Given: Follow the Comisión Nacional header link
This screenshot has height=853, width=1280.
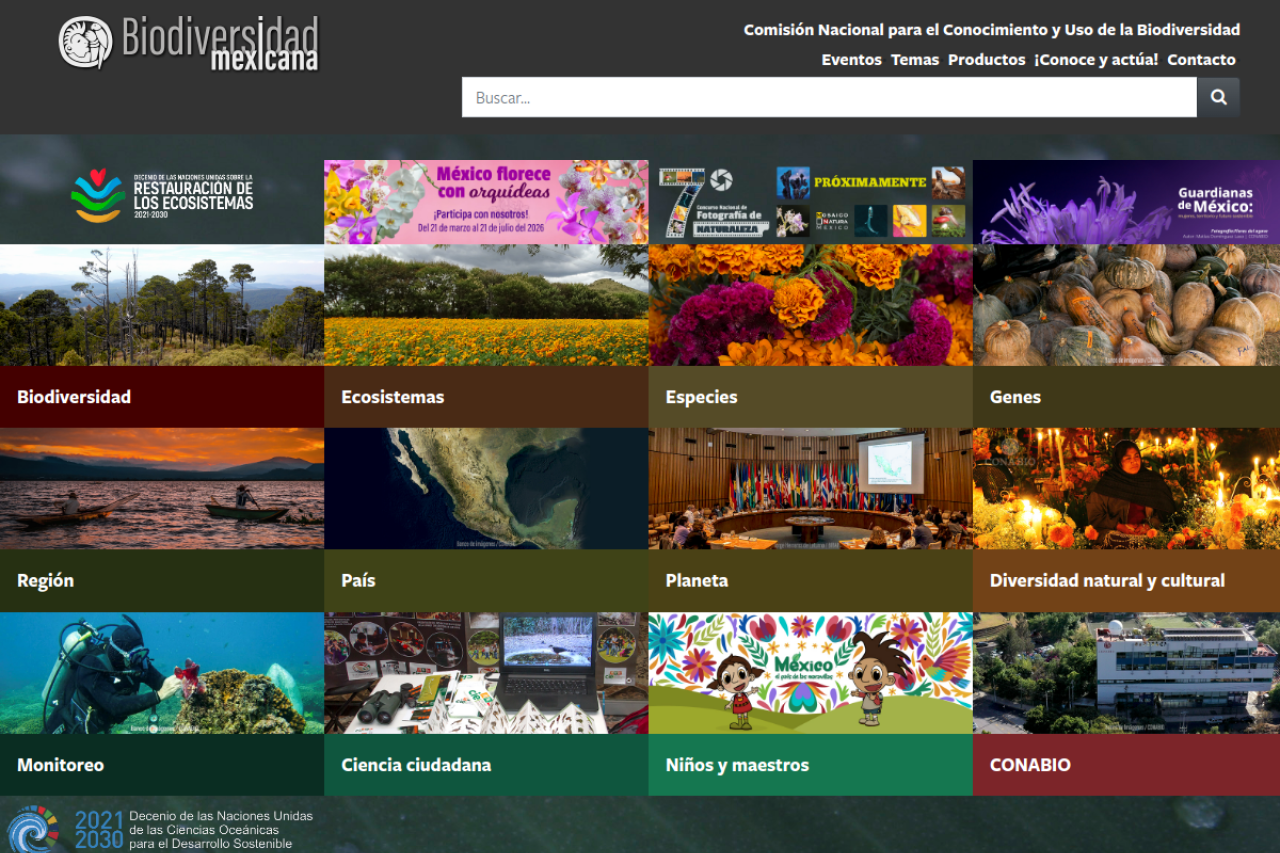Looking at the screenshot, I should pyautogui.click(x=991, y=30).
